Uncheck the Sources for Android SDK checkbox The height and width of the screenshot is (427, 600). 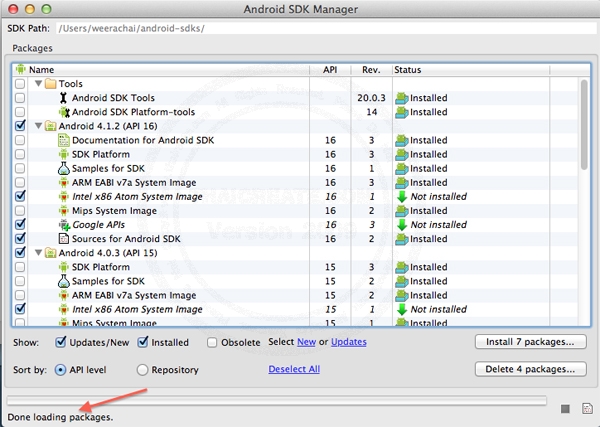20,238
